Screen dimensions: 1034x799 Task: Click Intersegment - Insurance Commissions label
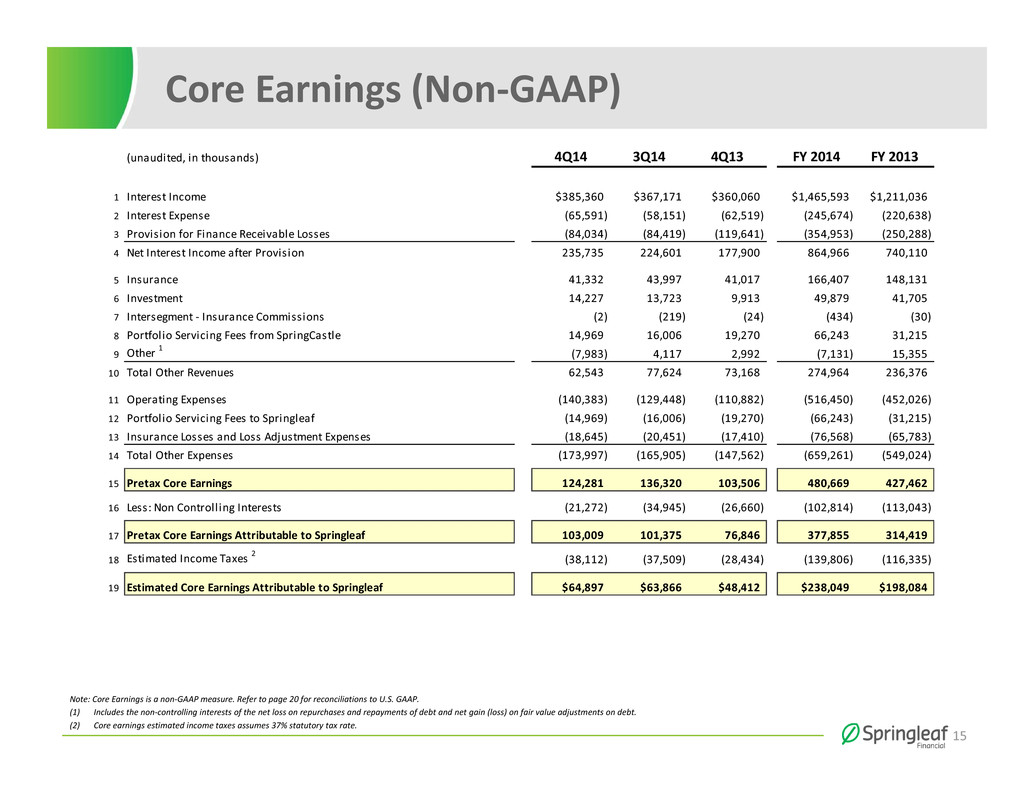226,316
